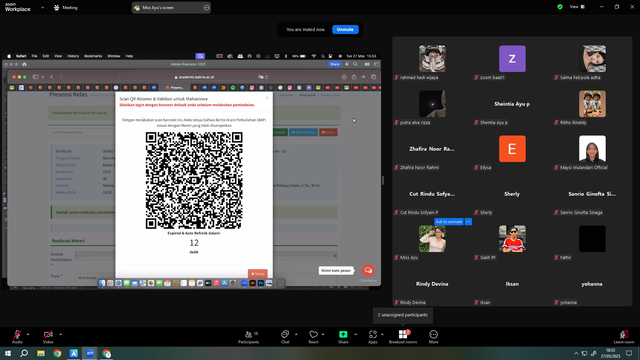Click Ask to unmute button
Image resolution: width=640 pixels, height=360 pixels.
[x=449, y=222]
